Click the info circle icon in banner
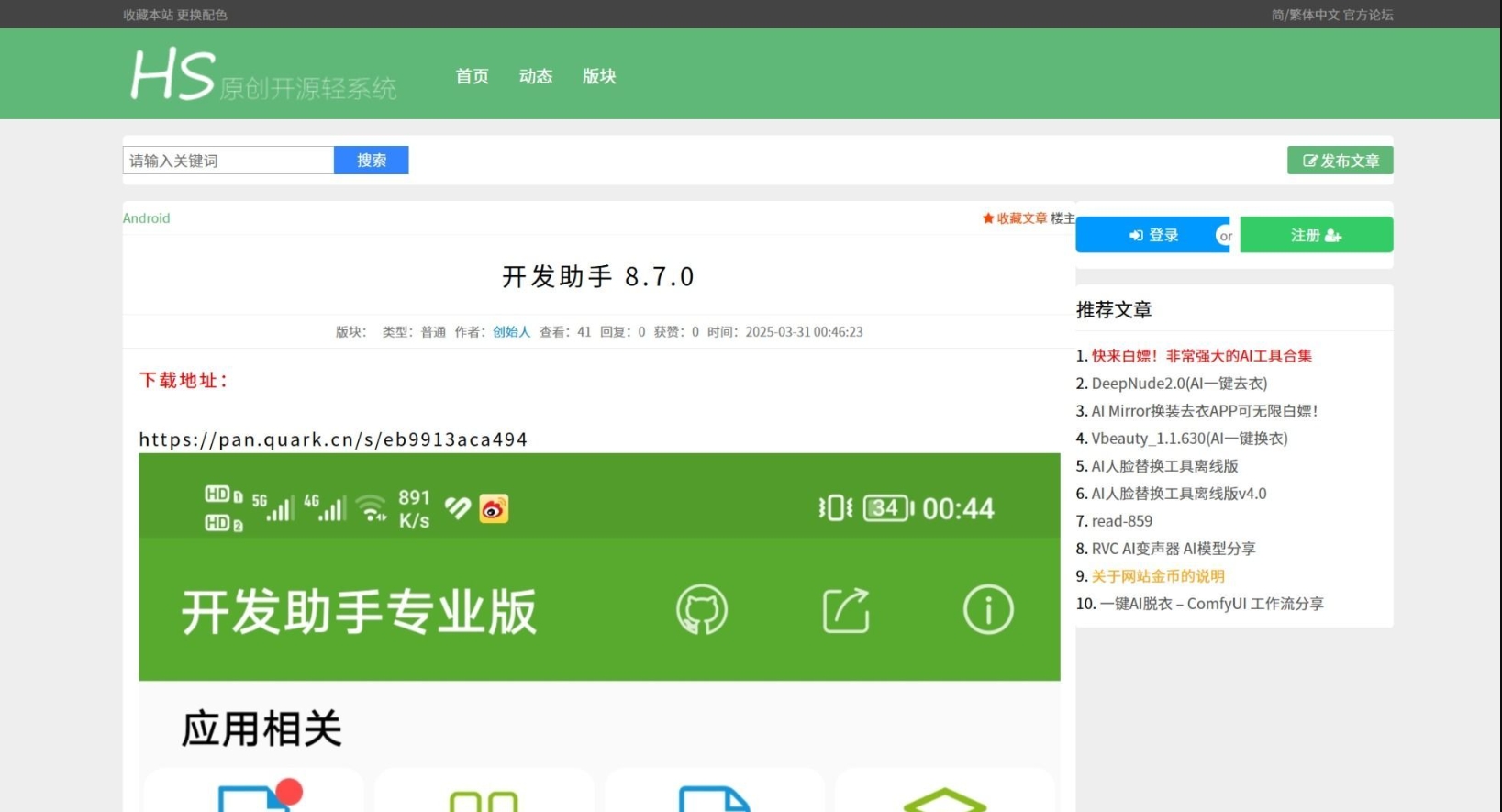The width and height of the screenshot is (1502, 812). [x=988, y=610]
